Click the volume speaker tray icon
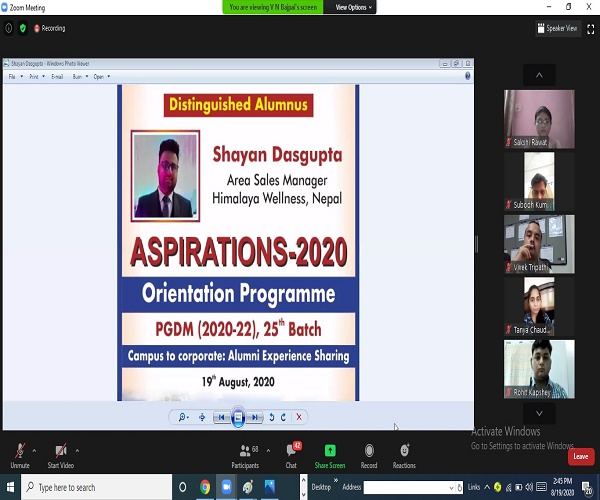600x500 pixels. [x=529, y=487]
